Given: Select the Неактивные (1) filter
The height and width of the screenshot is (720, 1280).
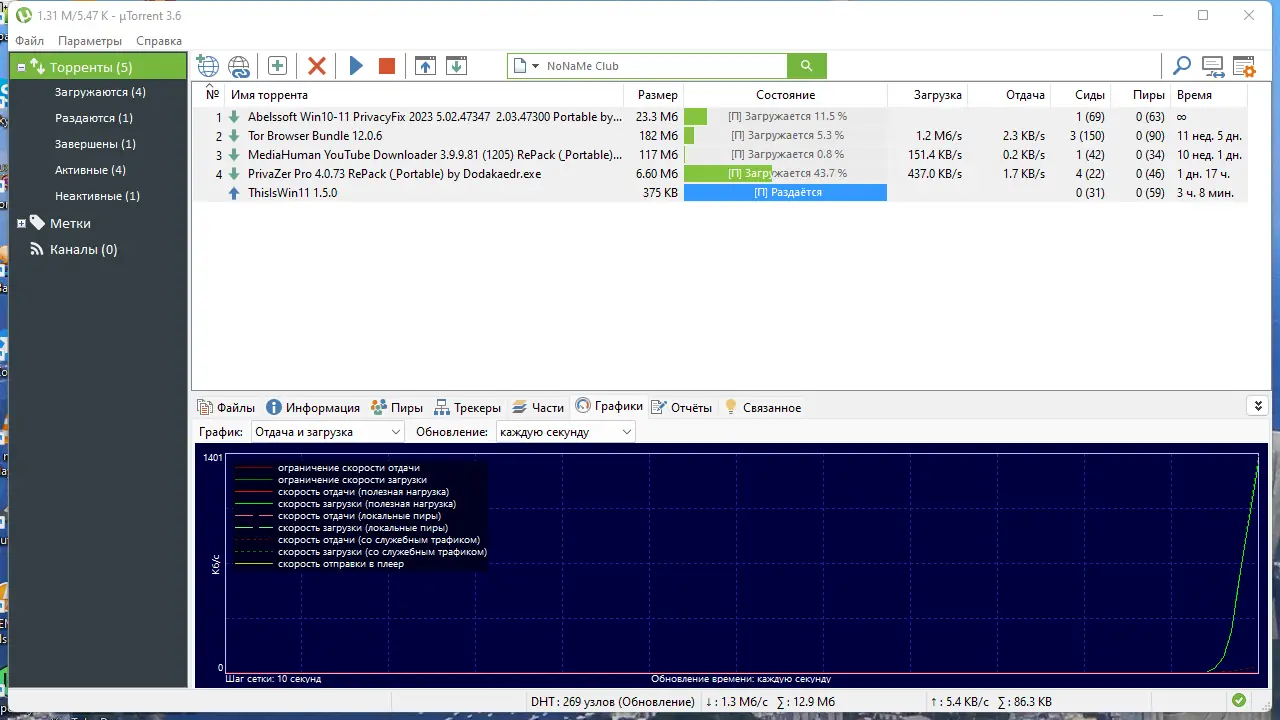Looking at the screenshot, I should click(97, 196).
